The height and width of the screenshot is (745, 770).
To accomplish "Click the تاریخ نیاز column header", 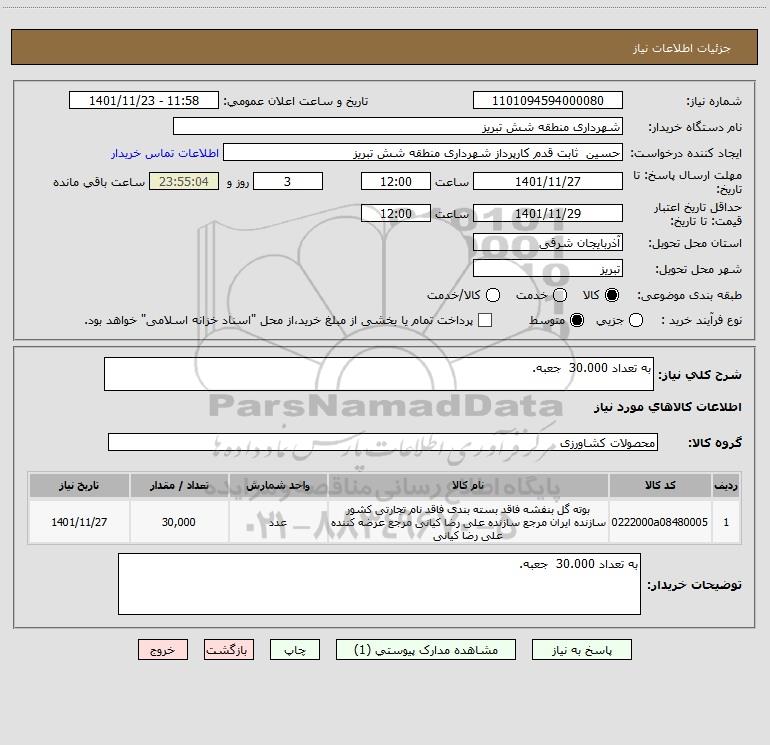I will pyautogui.click(x=79, y=486).
